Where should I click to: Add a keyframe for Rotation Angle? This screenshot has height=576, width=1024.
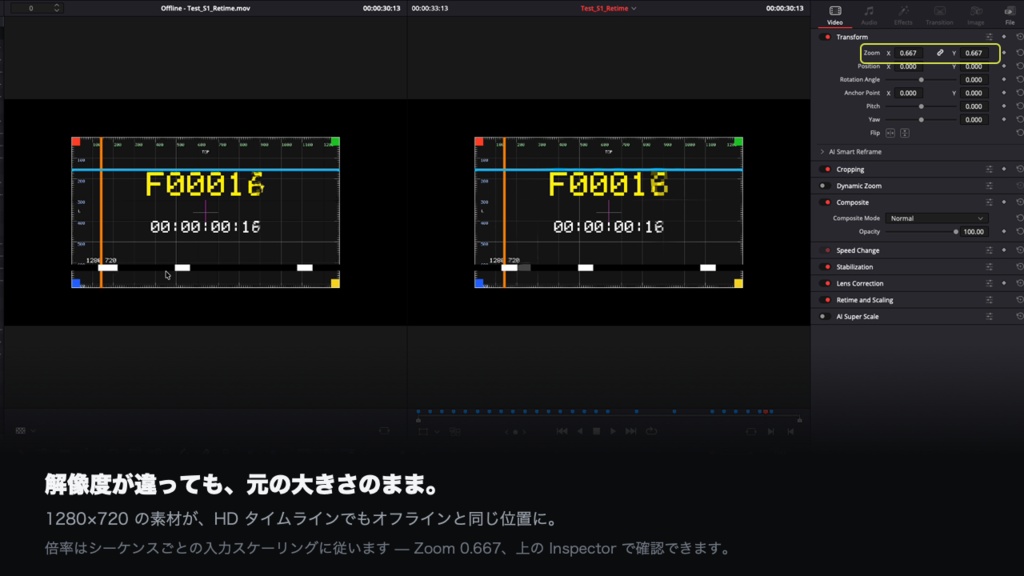(1004, 80)
